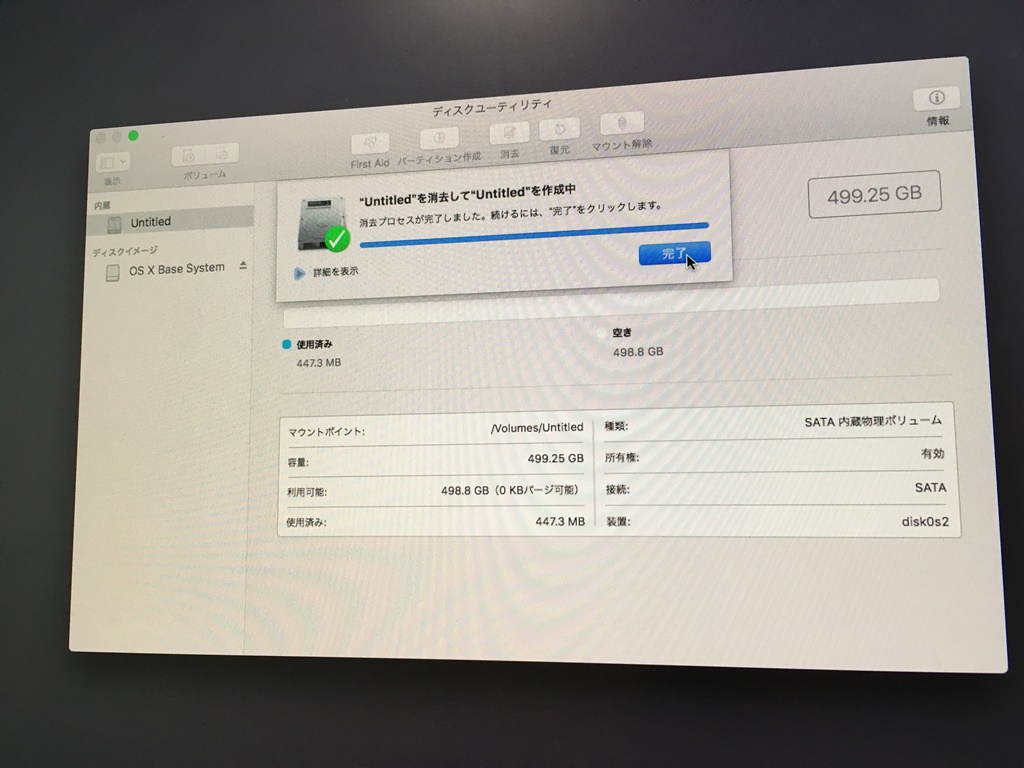Screen dimensions: 1024x768
Task: Click the パーティション作成 toolbar icon
Action: click(439, 138)
